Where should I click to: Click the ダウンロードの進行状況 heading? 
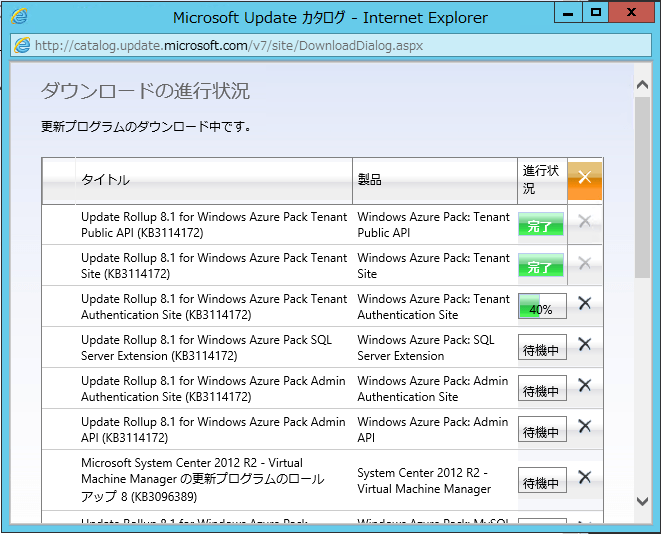(145, 91)
